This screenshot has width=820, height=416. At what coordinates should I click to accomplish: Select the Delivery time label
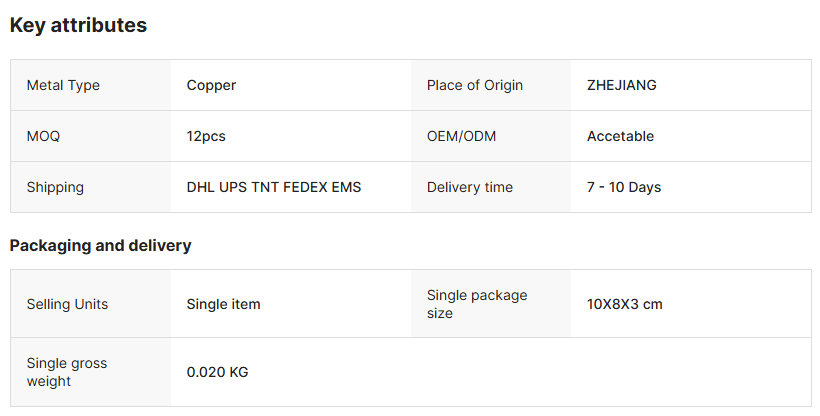470,187
